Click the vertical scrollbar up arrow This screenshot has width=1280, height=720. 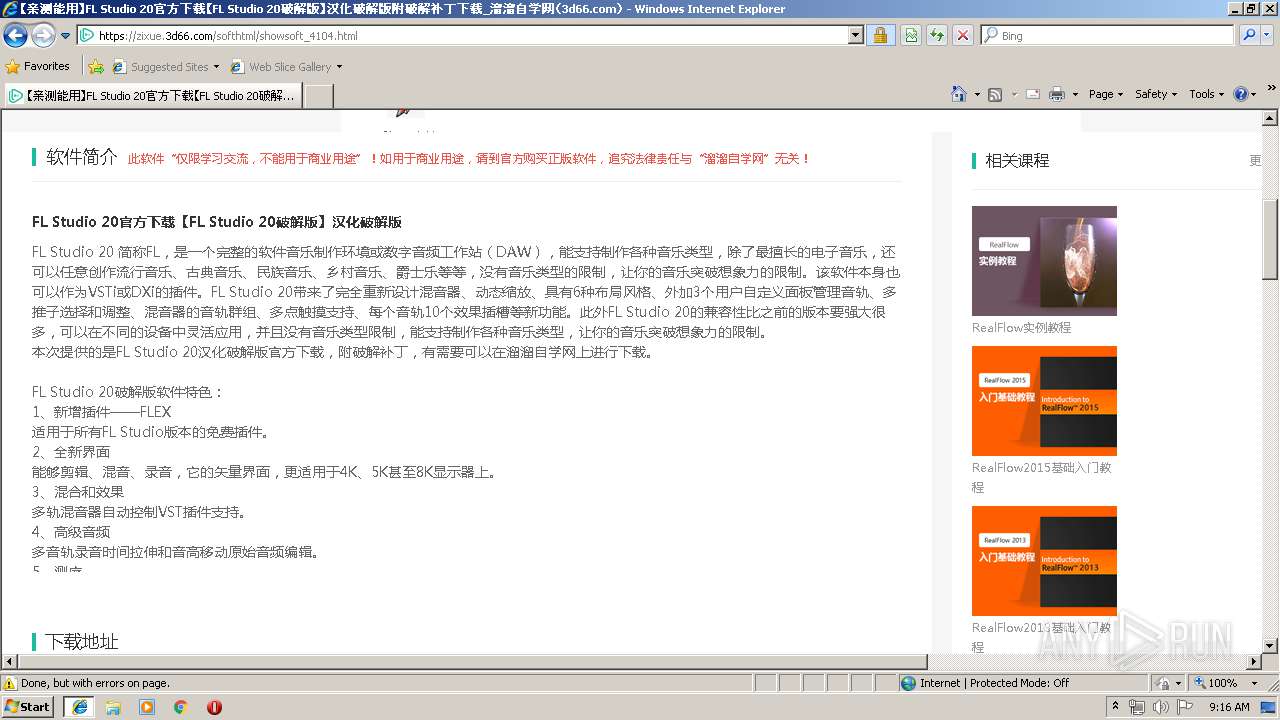click(x=1270, y=118)
